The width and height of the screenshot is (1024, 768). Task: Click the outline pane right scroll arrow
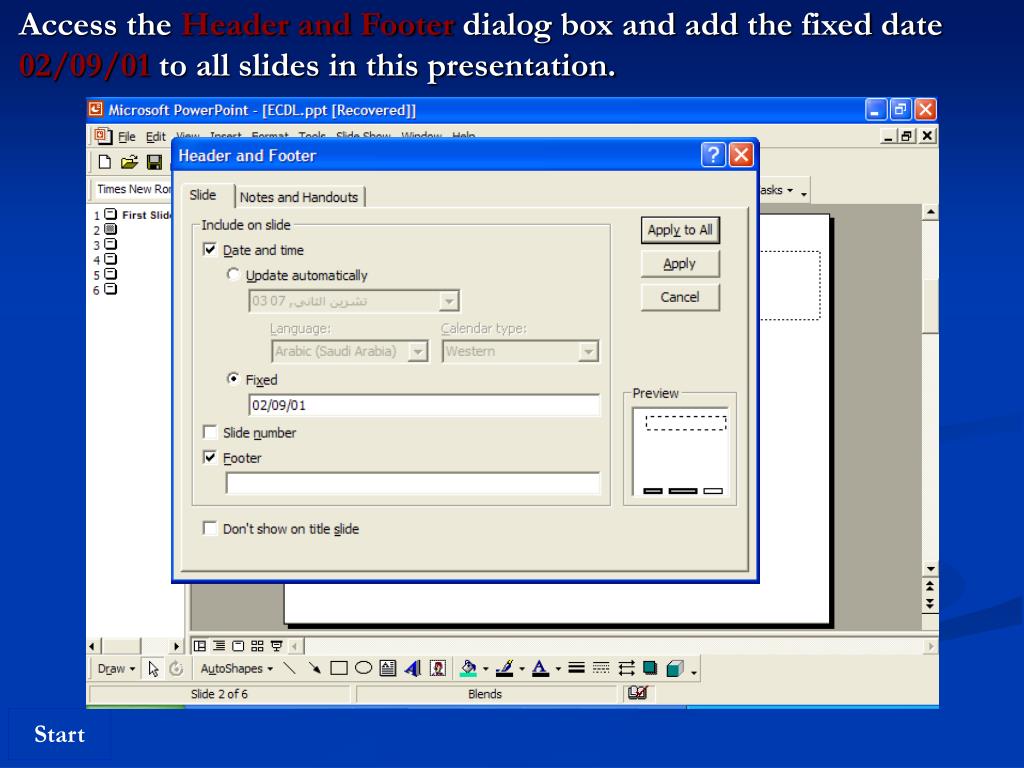(176, 646)
